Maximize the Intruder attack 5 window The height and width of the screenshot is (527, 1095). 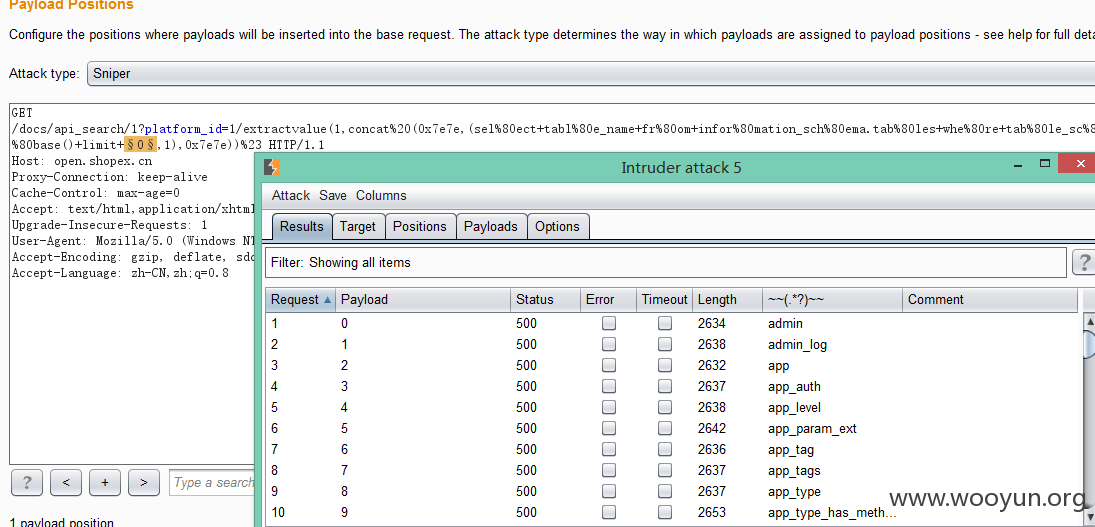tap(1045, 164)
